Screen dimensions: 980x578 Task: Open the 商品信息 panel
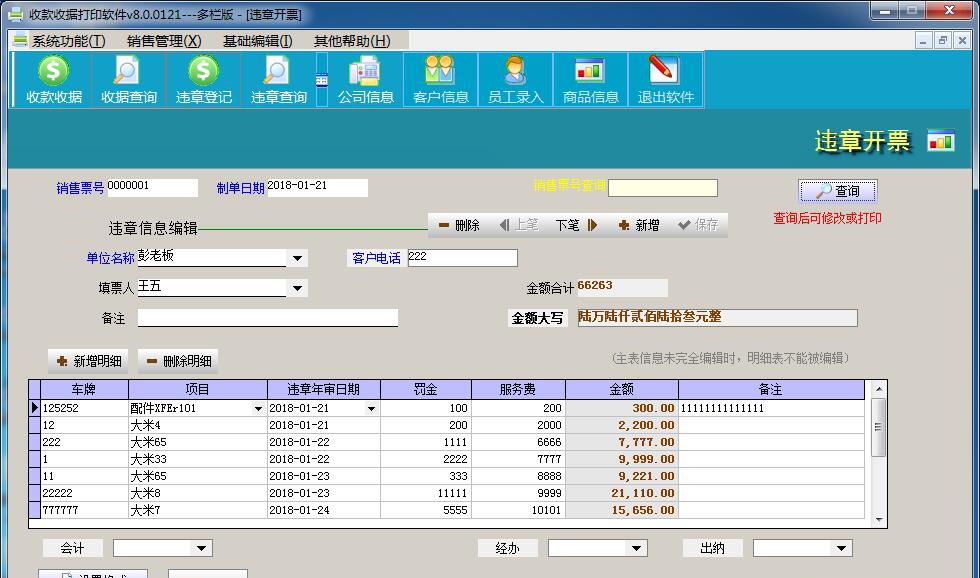click(590, 79)
